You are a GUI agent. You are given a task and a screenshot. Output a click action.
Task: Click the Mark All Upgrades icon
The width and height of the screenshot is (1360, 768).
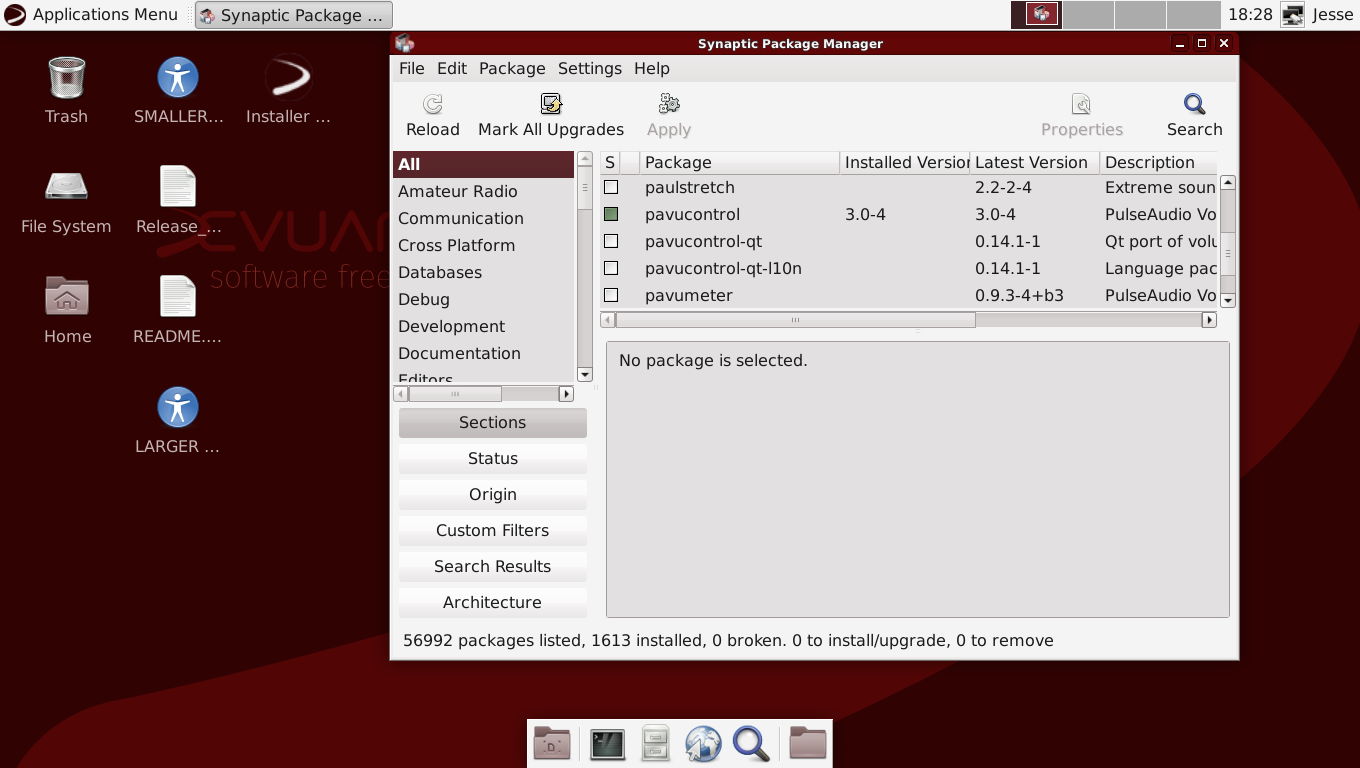(x=551, y=104)
